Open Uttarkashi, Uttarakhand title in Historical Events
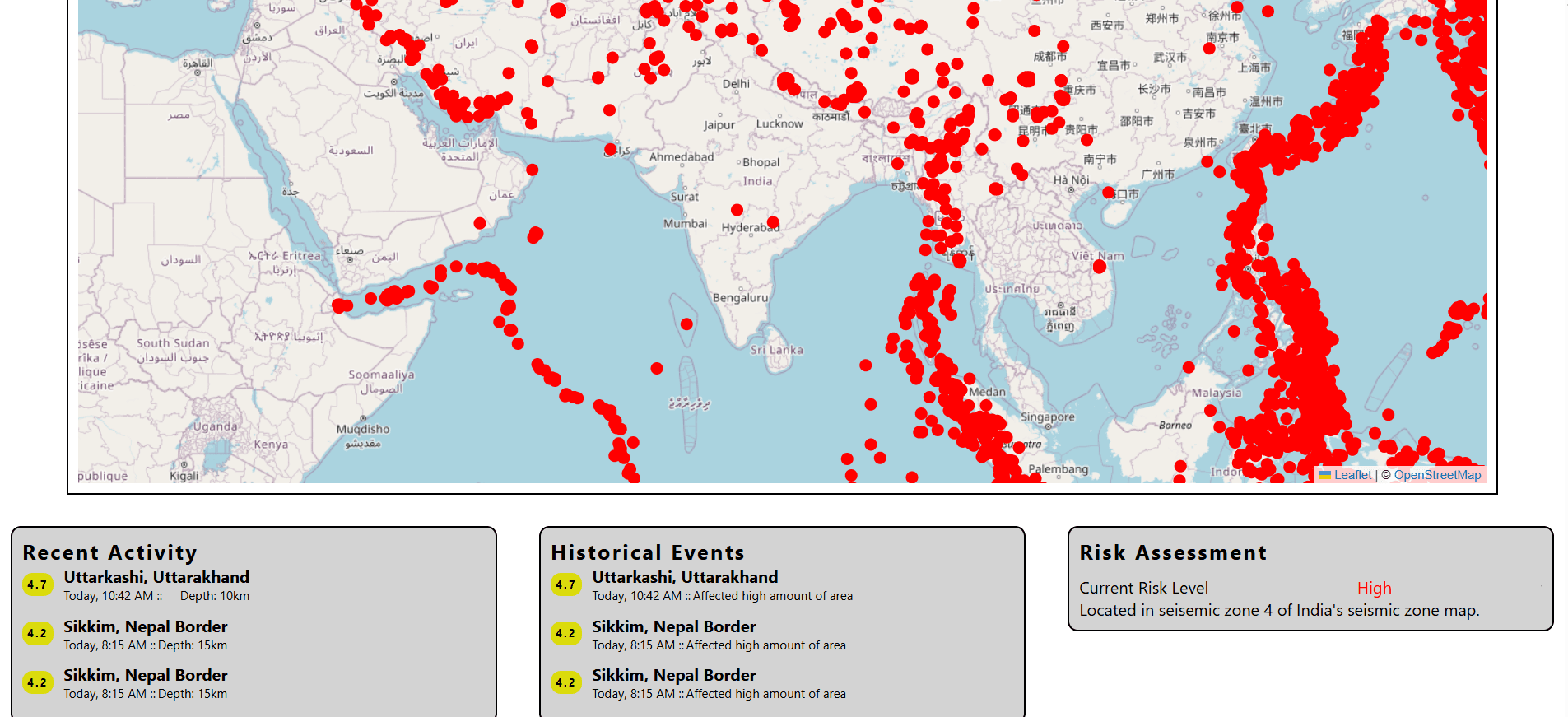Image resolution: width=1568 pixels, height=717 pixels. point(685,577)
